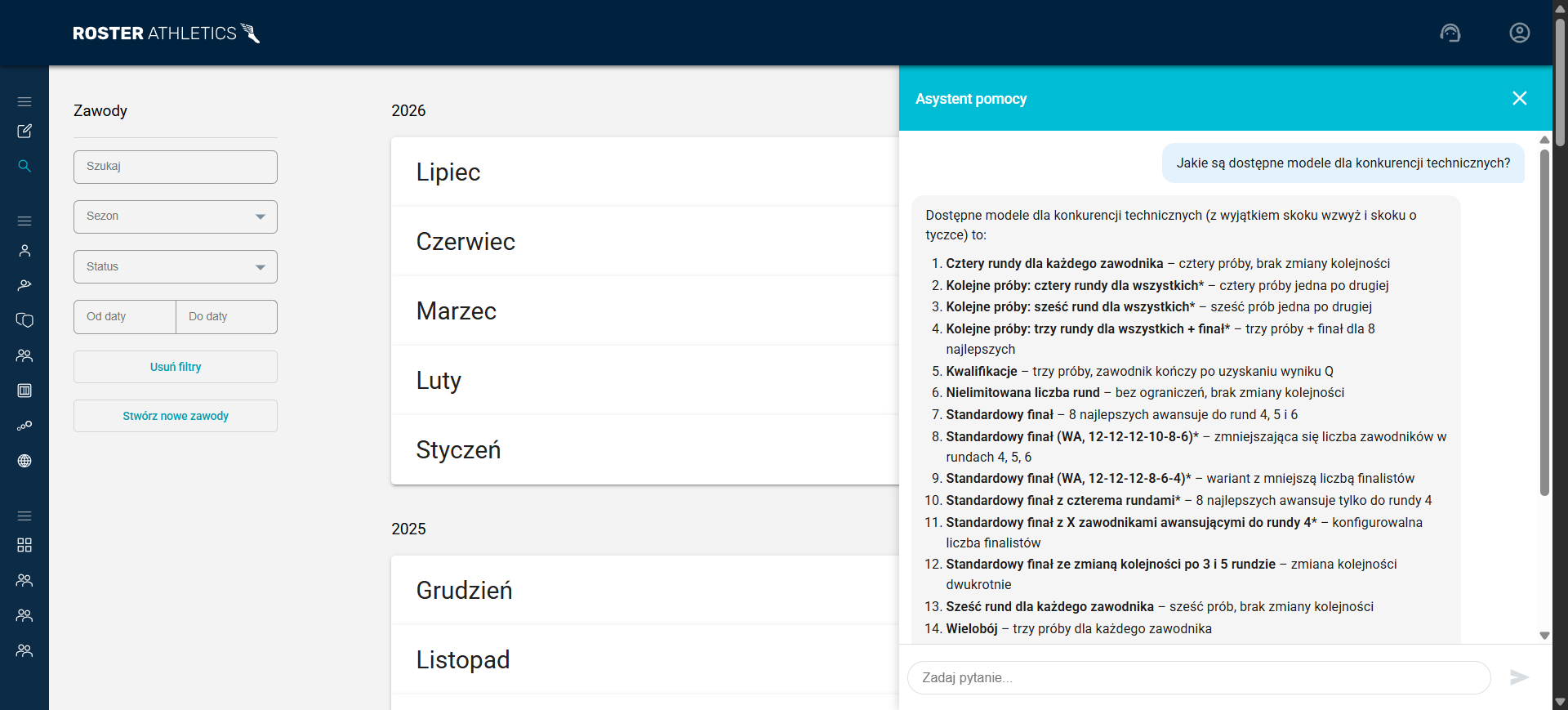This screenshot has height=710, width=1568.
Task: Focus the Zadaj pytanie chat input
Action: coord(1199,677)
